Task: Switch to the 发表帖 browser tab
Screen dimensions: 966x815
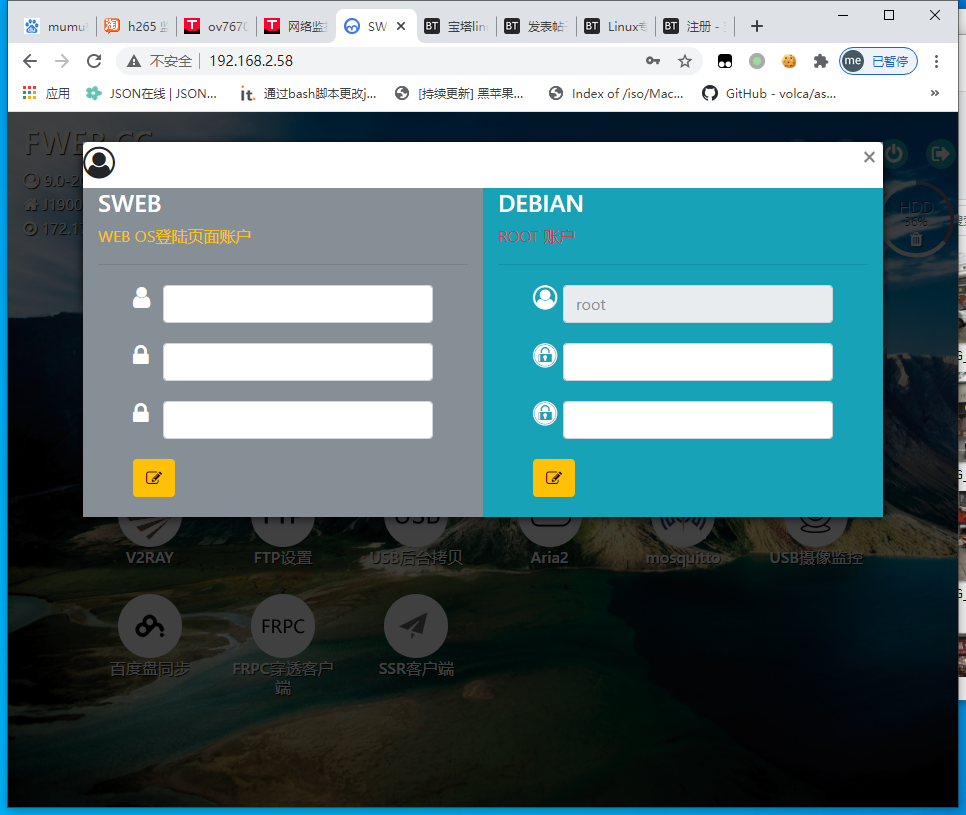Action: point(537,26)
